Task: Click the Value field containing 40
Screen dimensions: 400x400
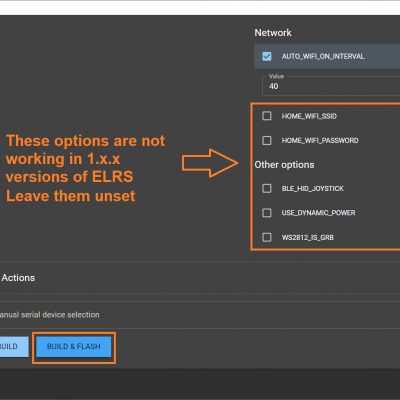Action: pos(331,86)
